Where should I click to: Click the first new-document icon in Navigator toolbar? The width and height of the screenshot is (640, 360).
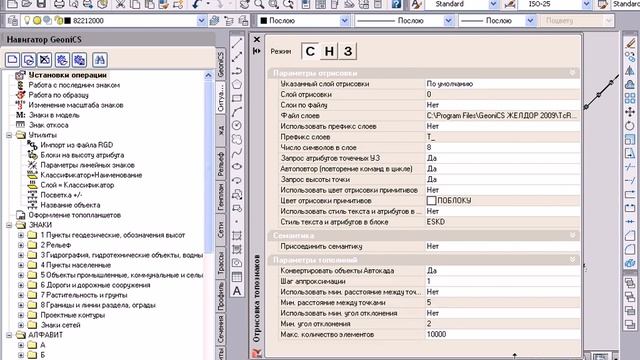point(13,60)
